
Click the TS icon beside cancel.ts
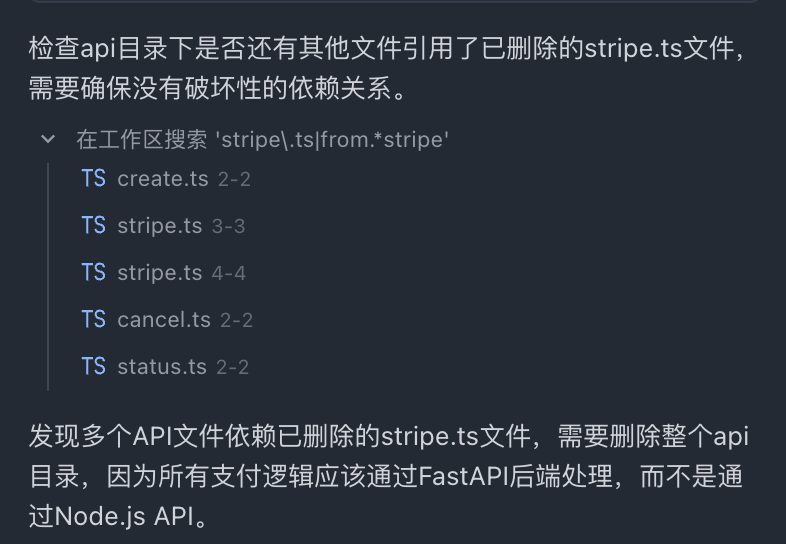[x=94, y=320]
